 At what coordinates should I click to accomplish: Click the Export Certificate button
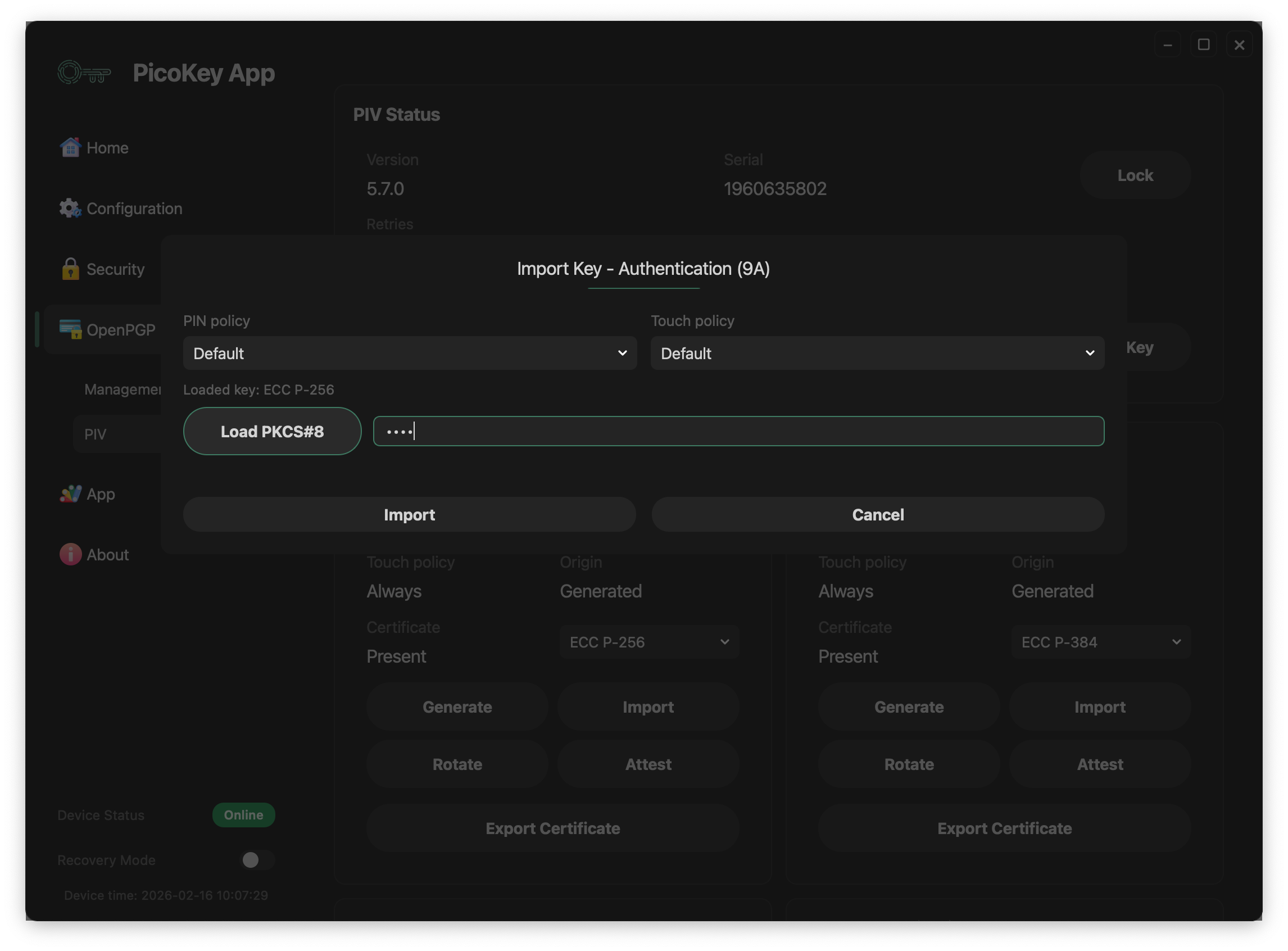coord(552,828)
